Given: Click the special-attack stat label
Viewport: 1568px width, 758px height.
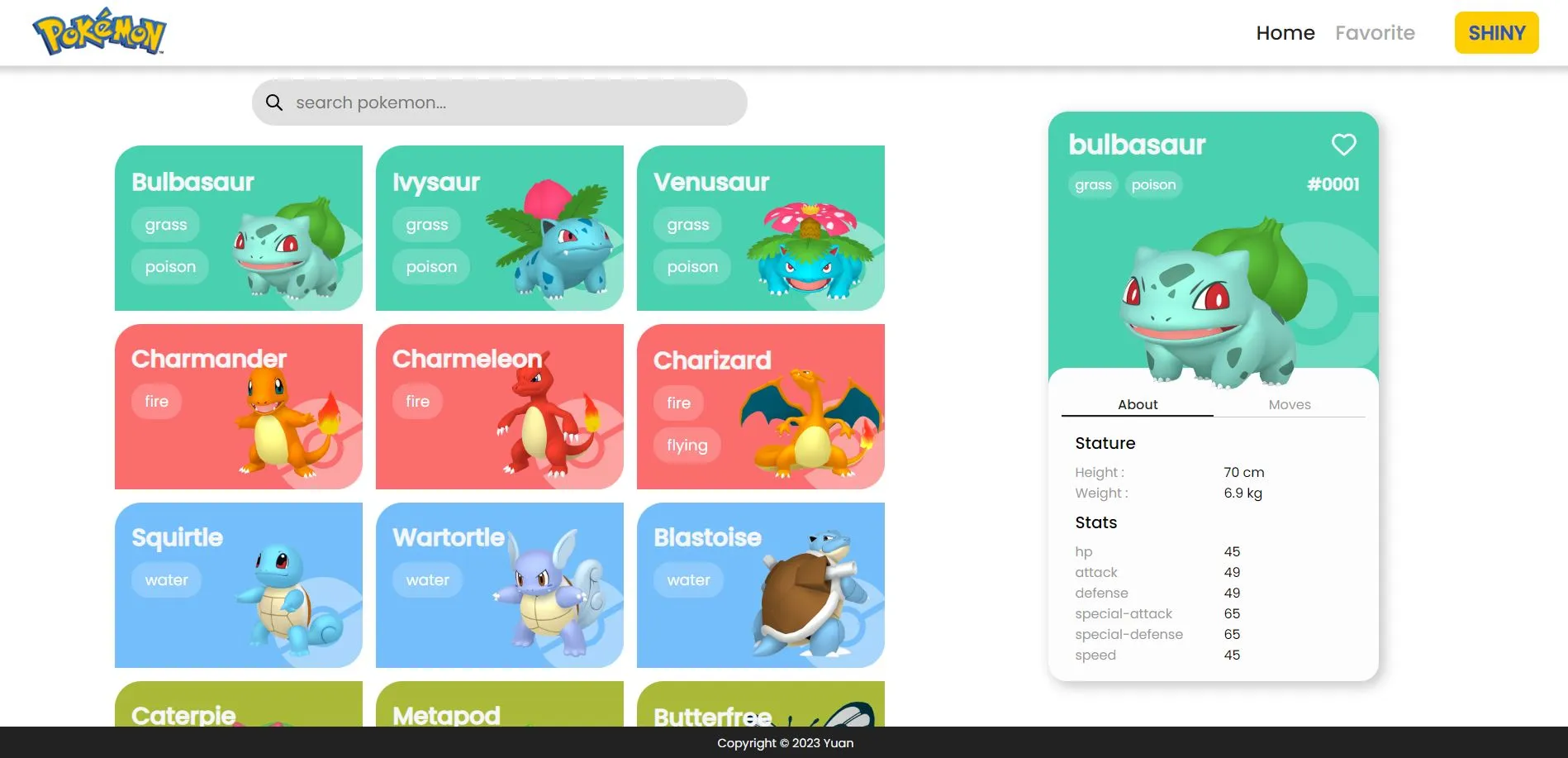Looking at the screenshot, I should pyautogui.click(x=1123, y=614).
